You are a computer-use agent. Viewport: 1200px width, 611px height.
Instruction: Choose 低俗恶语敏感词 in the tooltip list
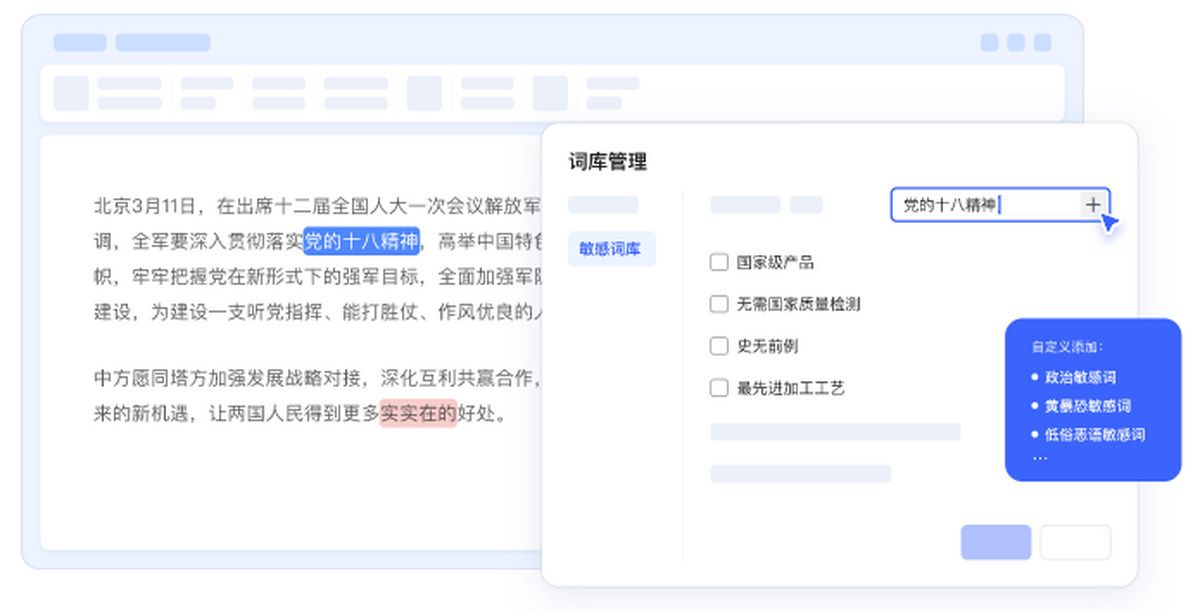coord(1095,435)
